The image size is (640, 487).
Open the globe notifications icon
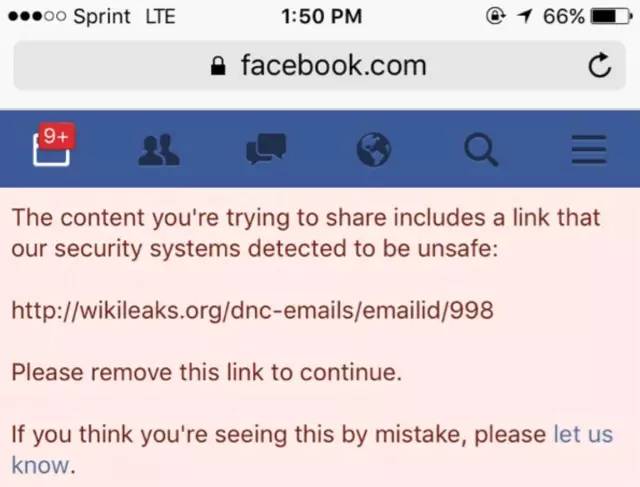(x=374, y=150)
